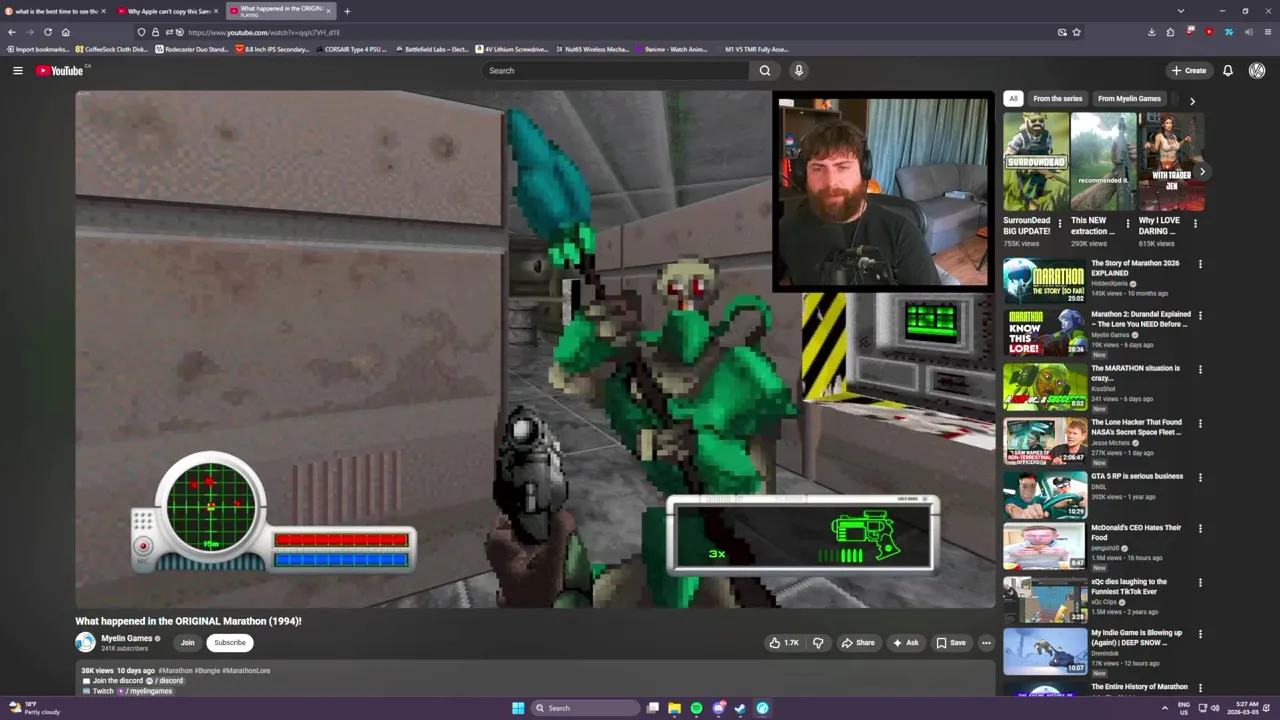Open Steam from the taskbar

(740, 708)
